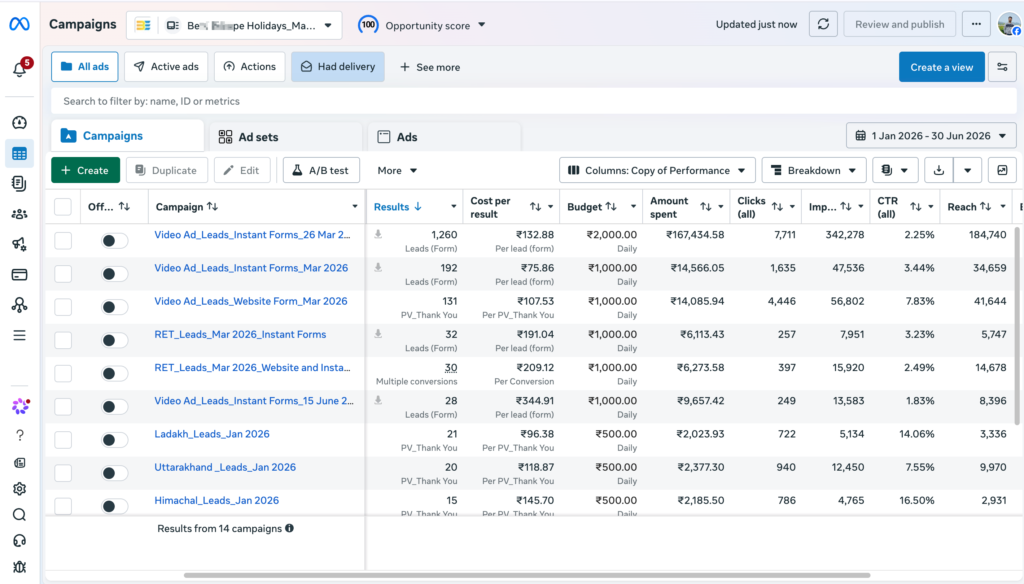This screenshot has width=1024, height=584.
Task: Sort by the Results column header
Action: coord(398,206)
